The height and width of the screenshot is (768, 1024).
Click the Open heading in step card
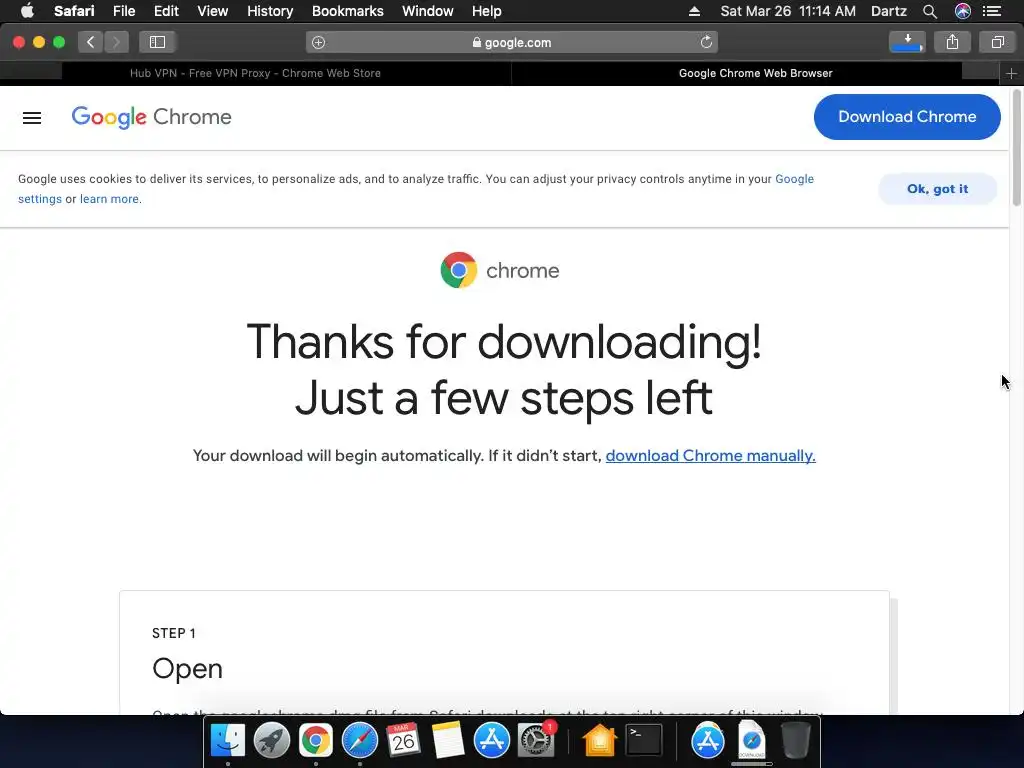(x=187, y=669)
